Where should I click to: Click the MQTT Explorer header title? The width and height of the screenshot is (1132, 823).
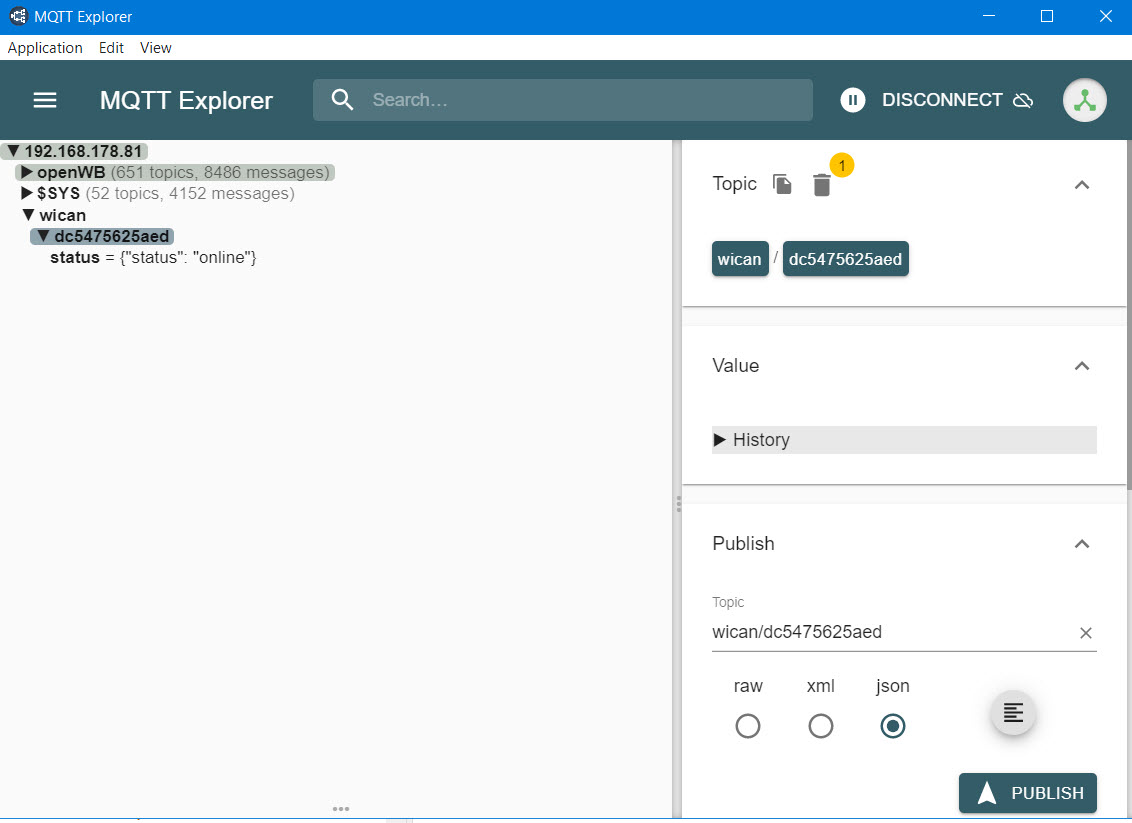pyautogui.click(x=186, y=100)
